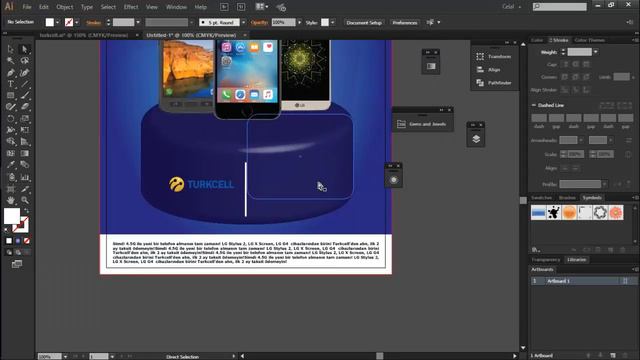Select the Column Graph tool
This screenshot has width=640, height=360.
pos(24,177)
